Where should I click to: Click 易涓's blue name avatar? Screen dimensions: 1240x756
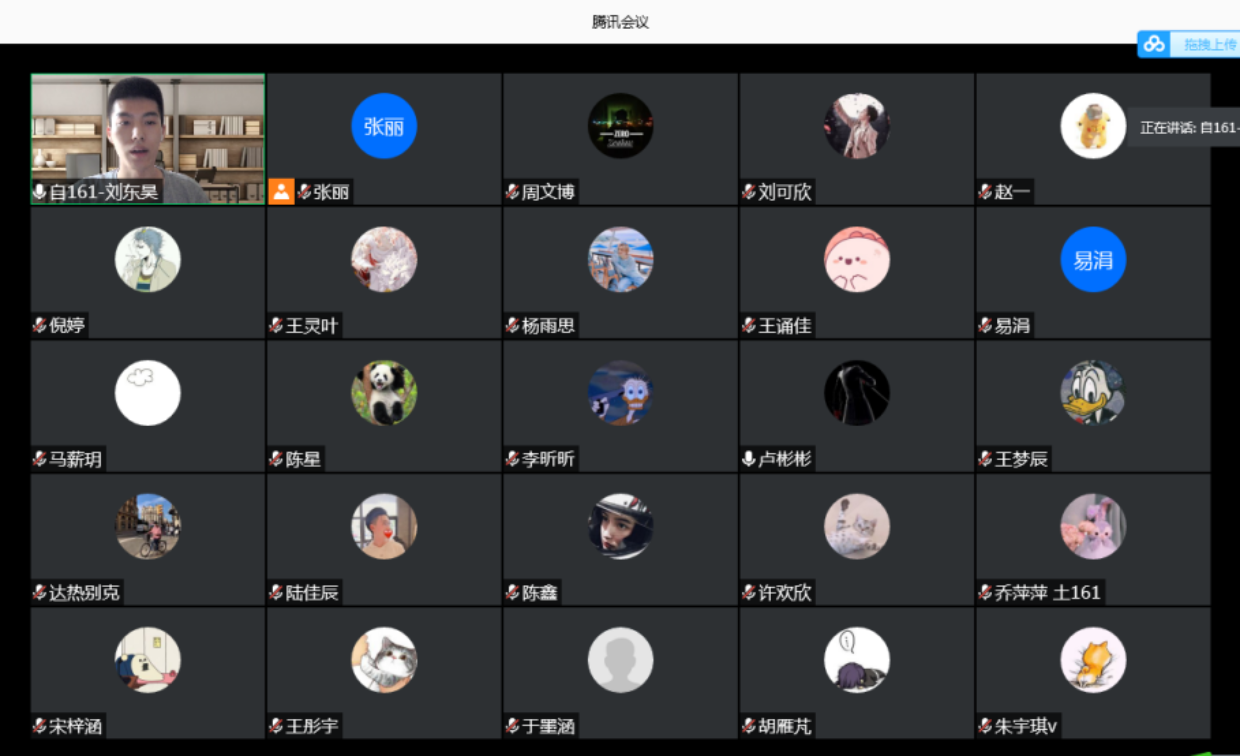[x=1093, y=260]
